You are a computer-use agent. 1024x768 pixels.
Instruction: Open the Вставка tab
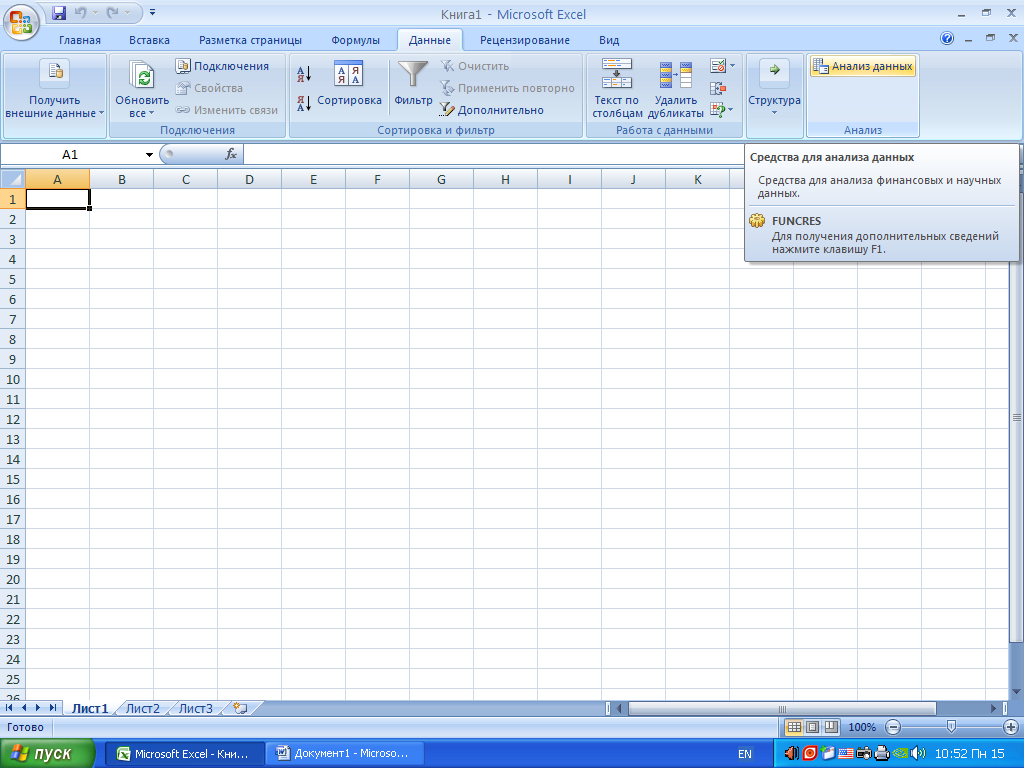149,40
